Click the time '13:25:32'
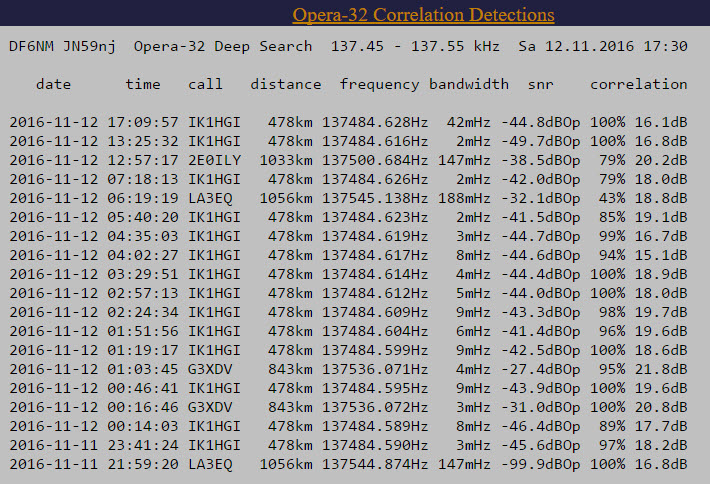 (143, 141)
